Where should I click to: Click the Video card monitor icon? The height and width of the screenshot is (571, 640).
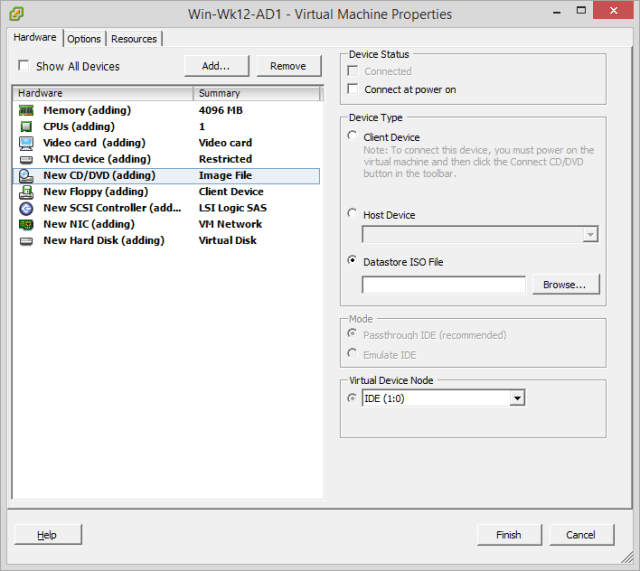pos(26,143)
